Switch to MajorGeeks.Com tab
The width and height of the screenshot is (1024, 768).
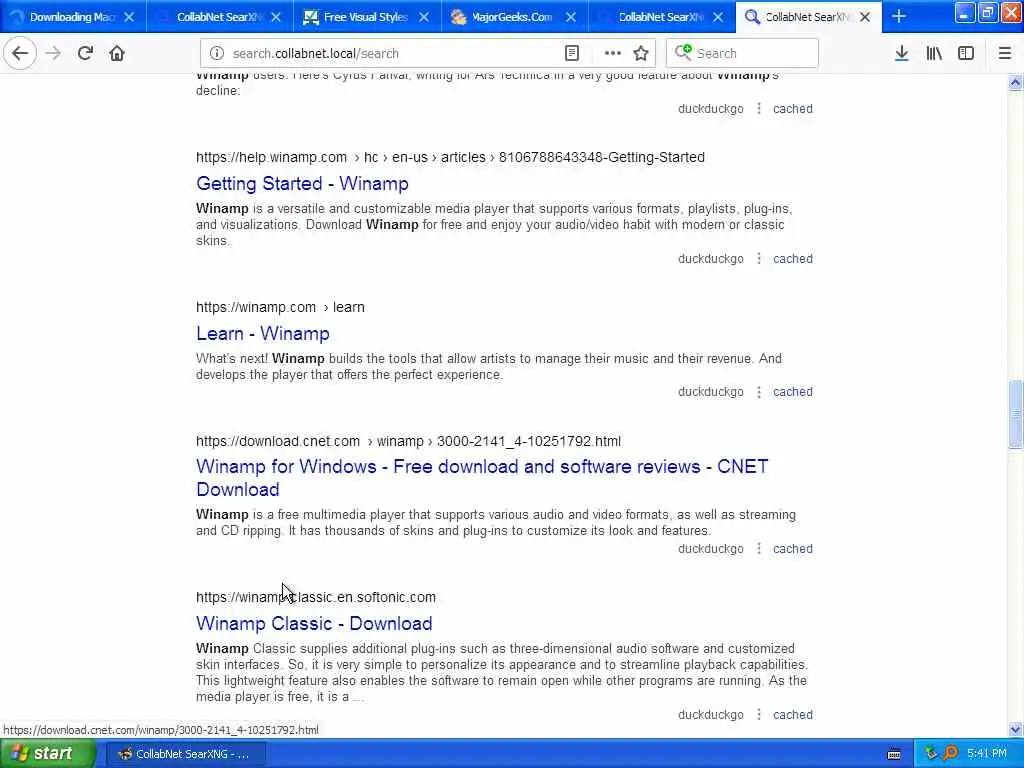tap(514, 17)
